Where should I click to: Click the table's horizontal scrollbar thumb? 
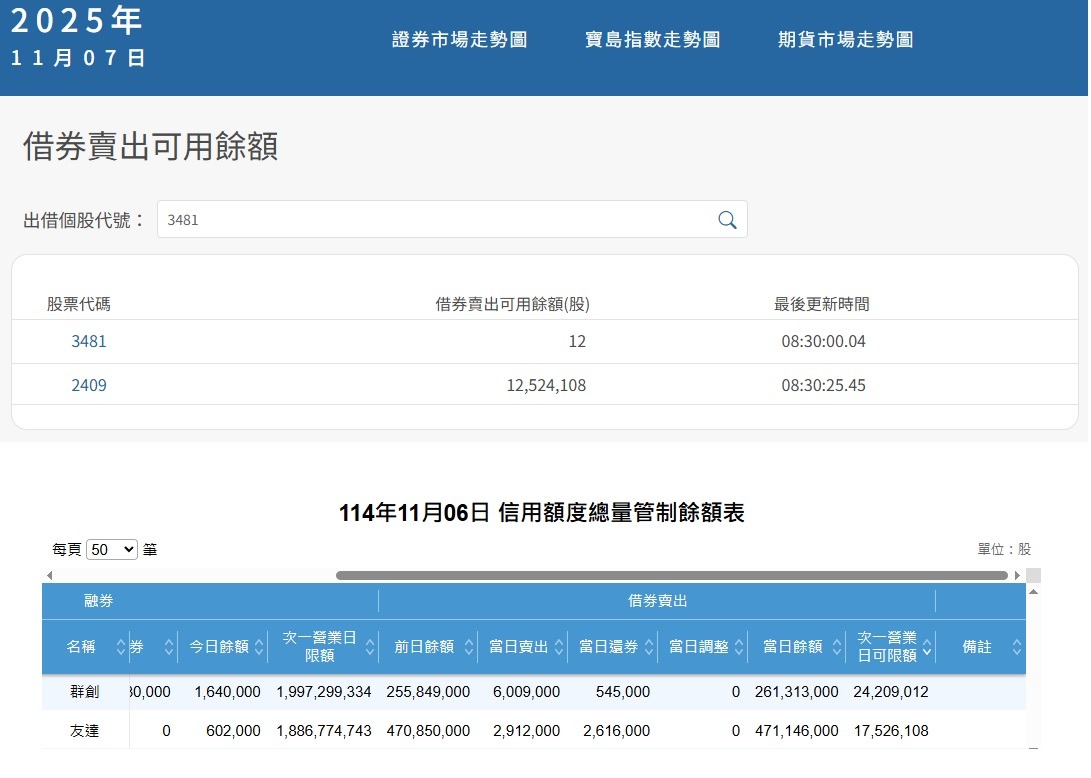coord(671,575)
